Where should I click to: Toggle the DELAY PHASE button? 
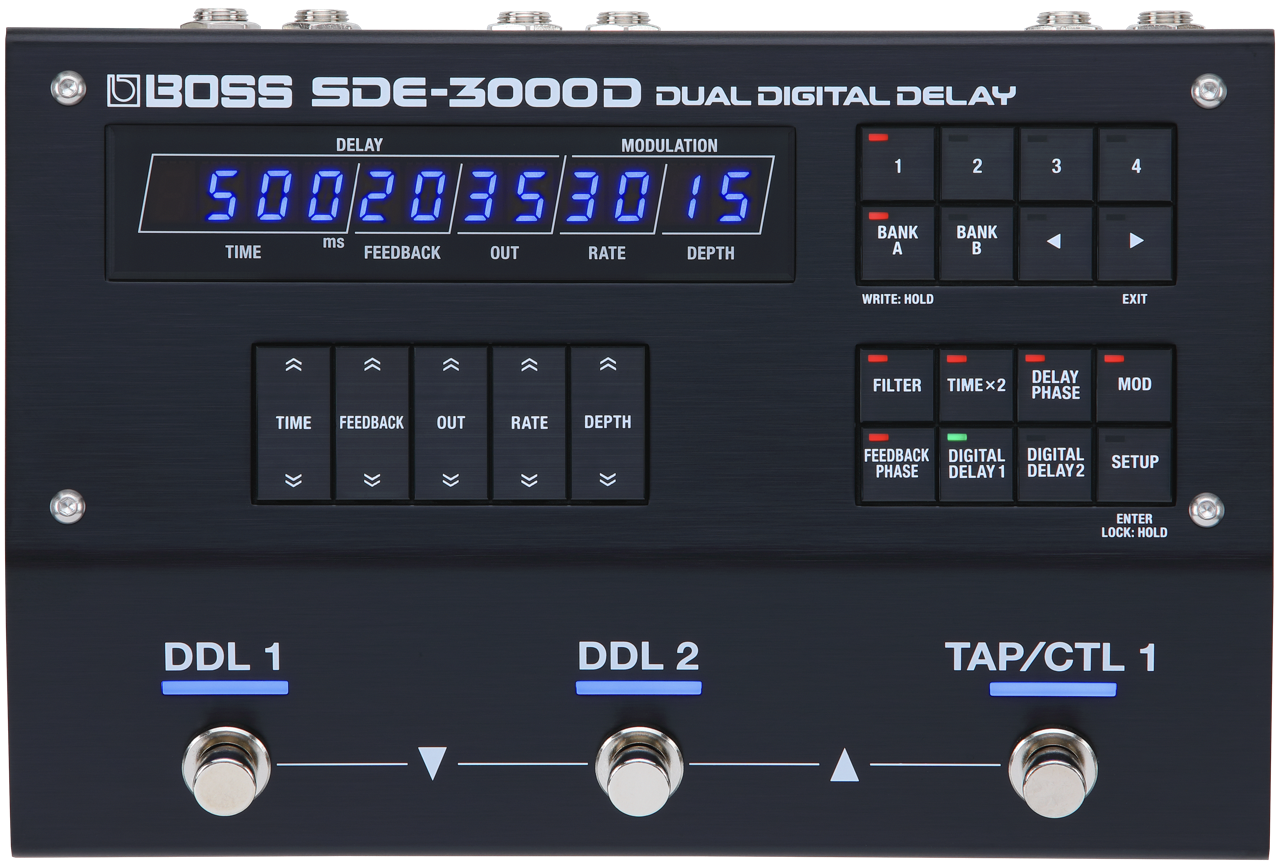click(1055, 385)
